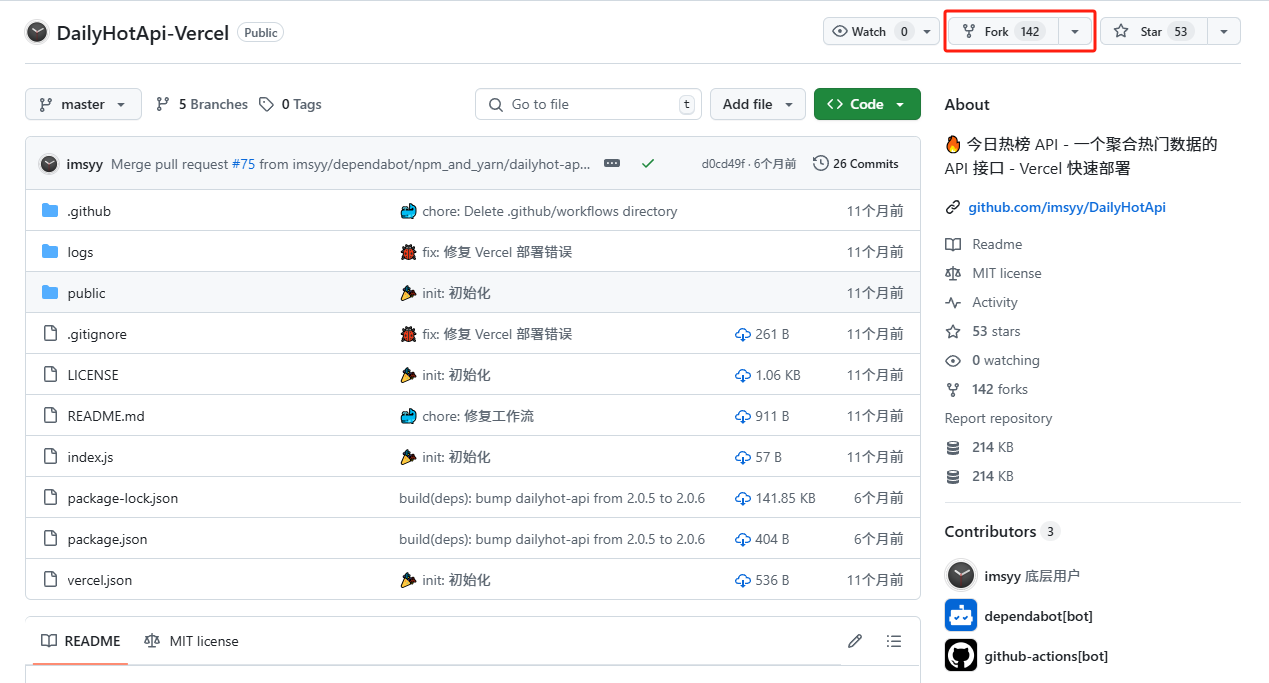Click github-actions[bot] contributor avatar

pyautogui.click(x=961, y=656)
